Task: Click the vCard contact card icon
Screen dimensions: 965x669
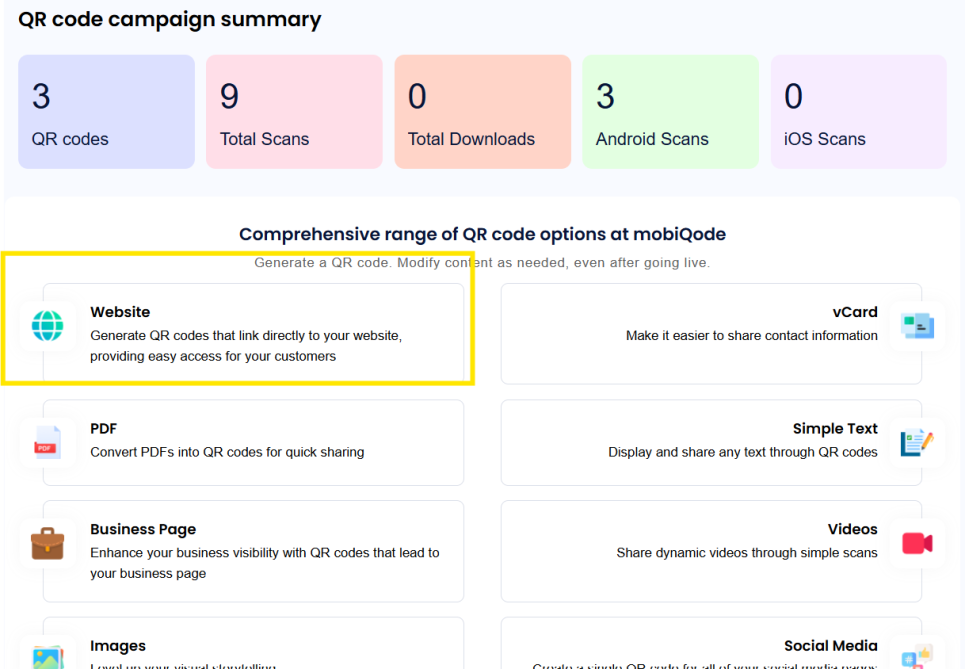Action: 916,325
